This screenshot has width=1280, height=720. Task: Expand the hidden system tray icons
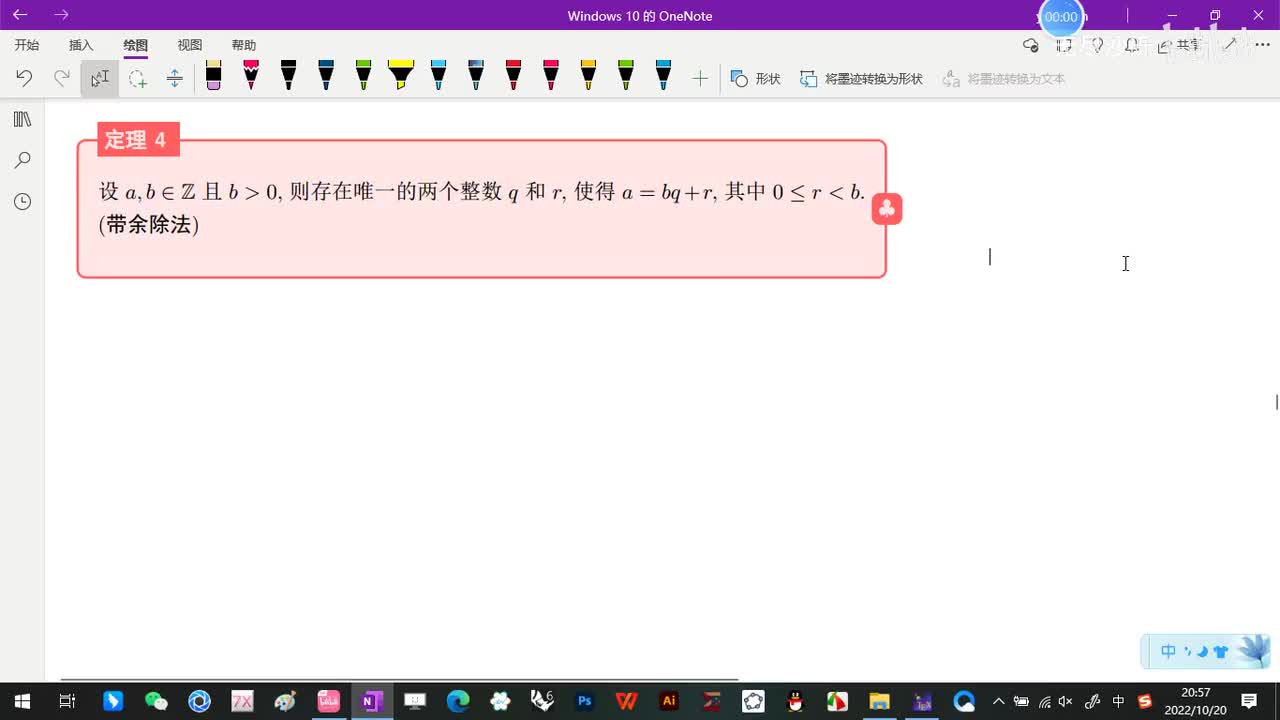998,701
